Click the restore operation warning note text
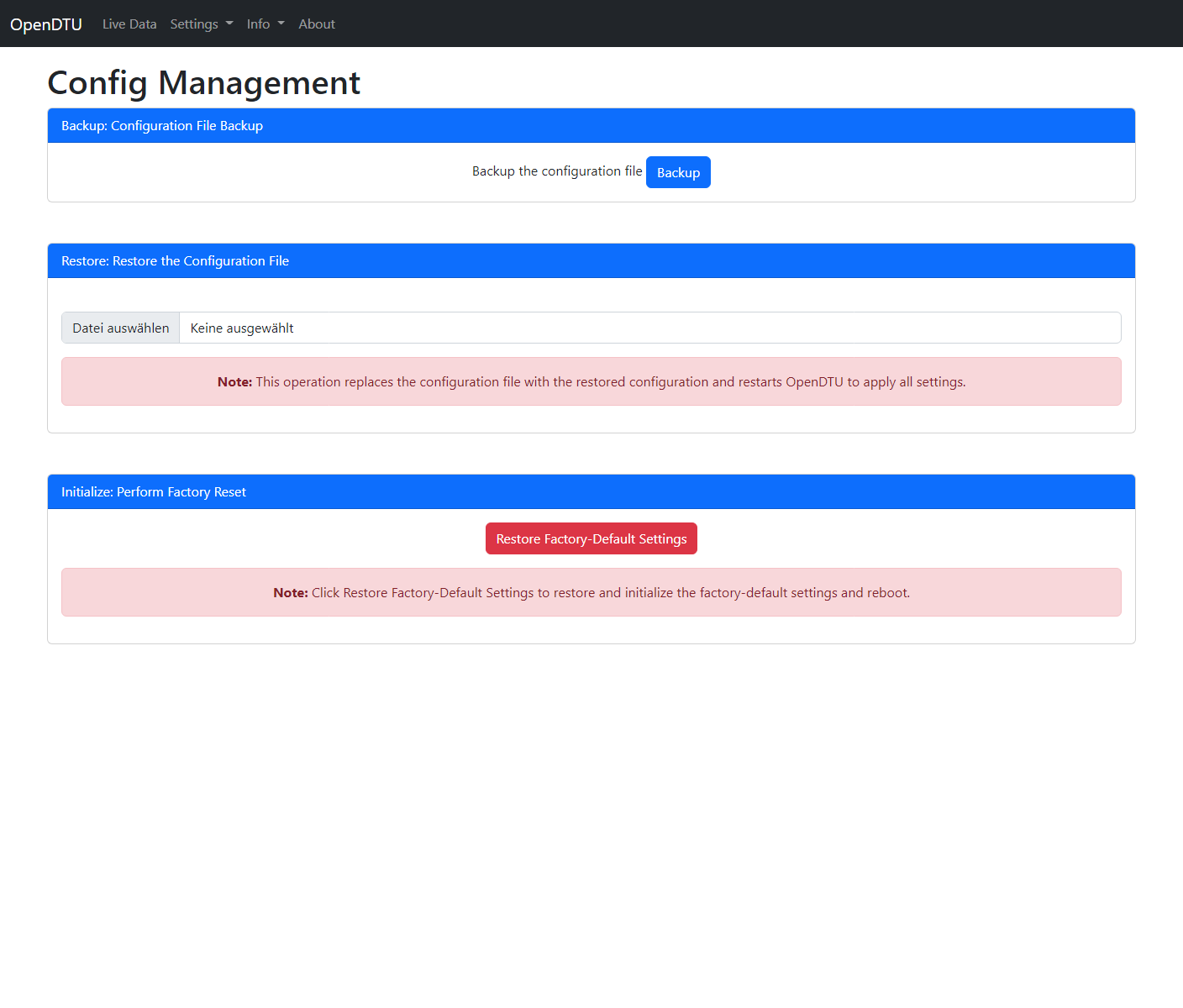The height and width of the screenshot is (1008, 1183). tap(610, 382)
